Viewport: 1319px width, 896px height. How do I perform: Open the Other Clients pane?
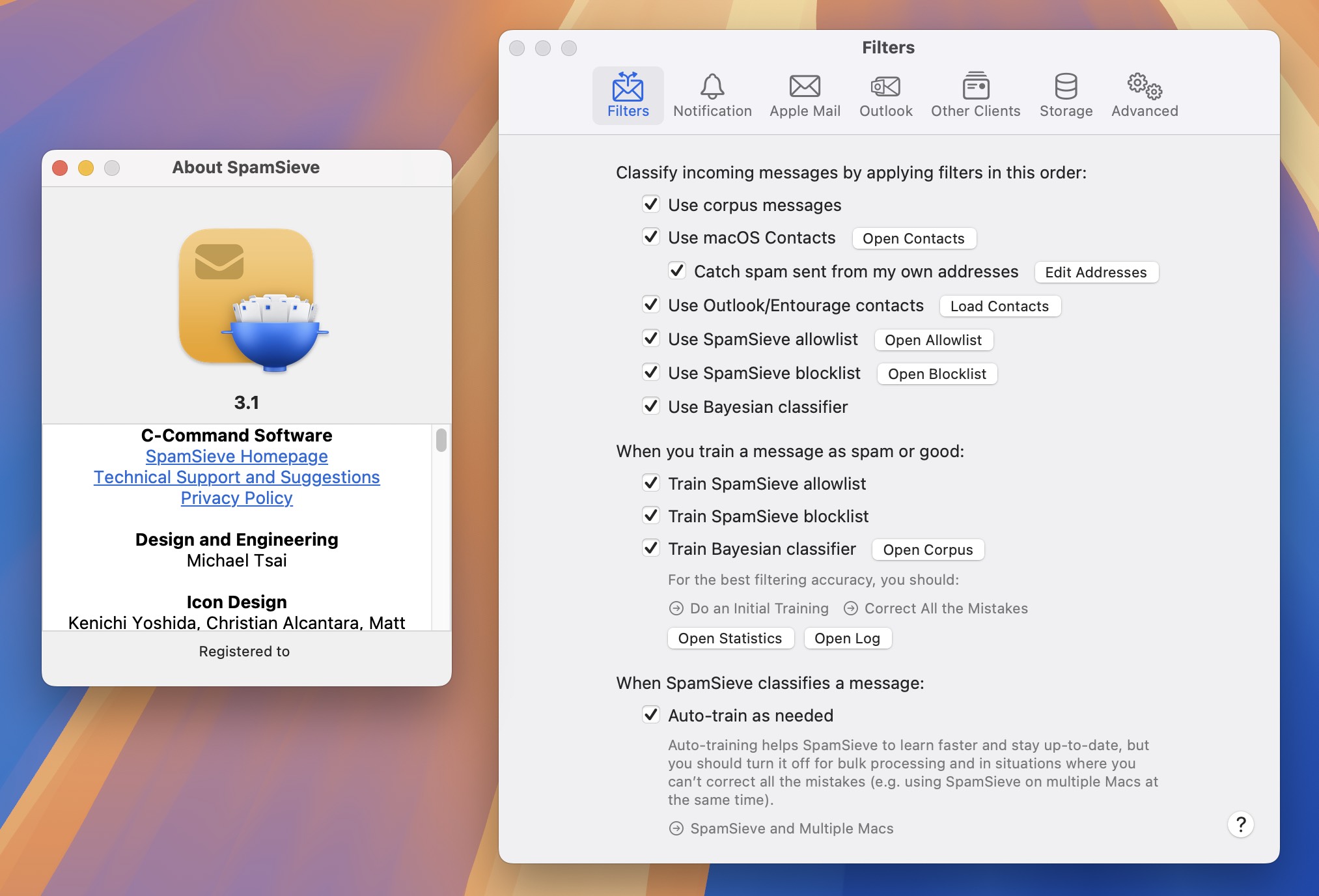tap(975, 95)
